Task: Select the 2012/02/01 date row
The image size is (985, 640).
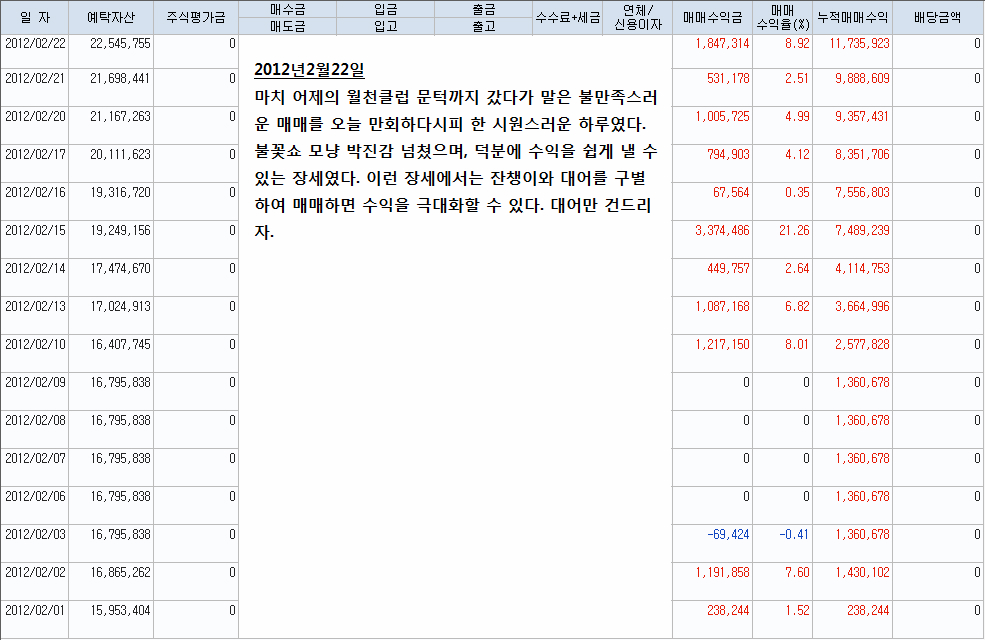Action: click(x=34, y=610)
